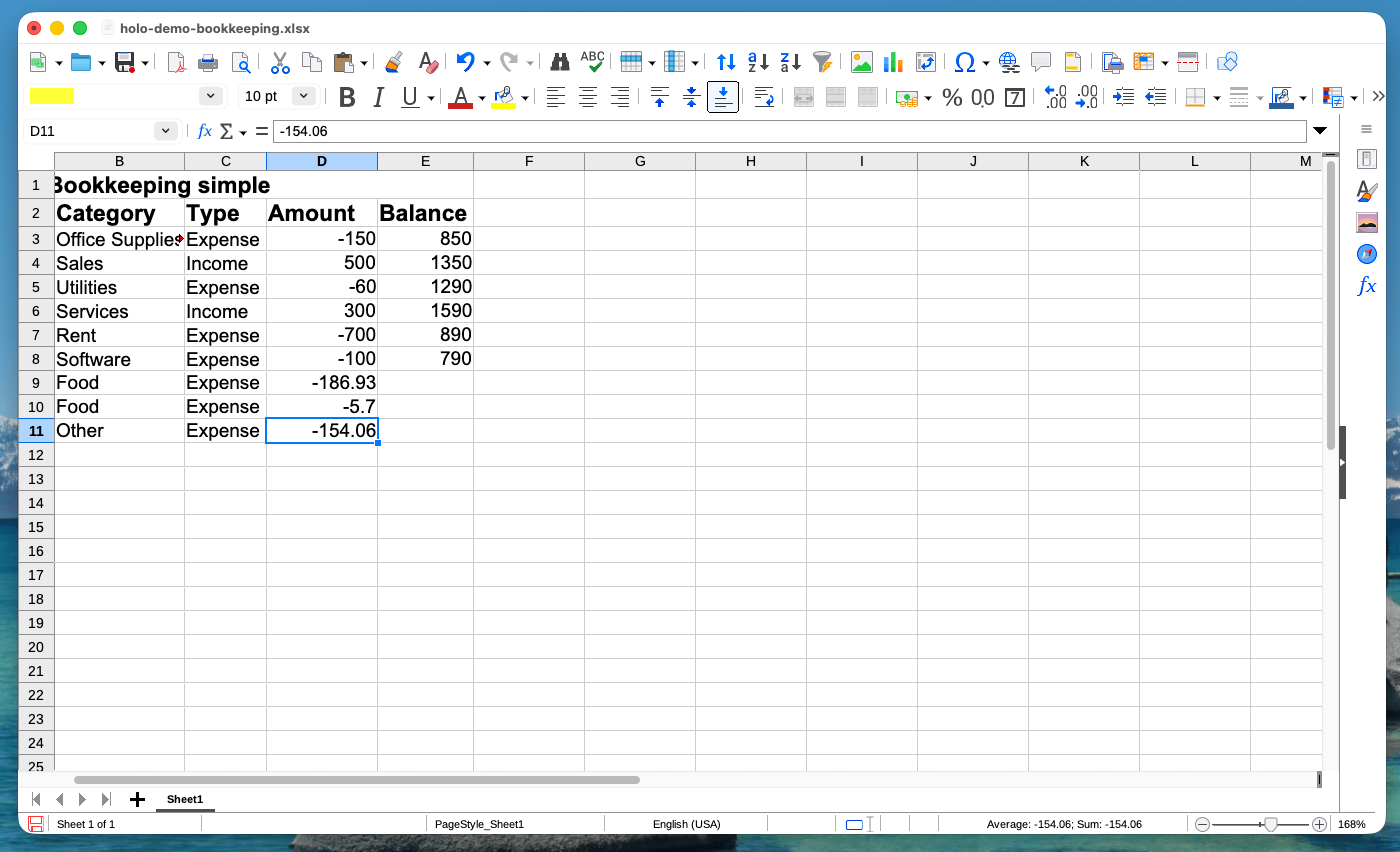Viewport: 1400px width, 852px height.
Task: Toggle Bold formatting
Action: (x=347, y=97)
